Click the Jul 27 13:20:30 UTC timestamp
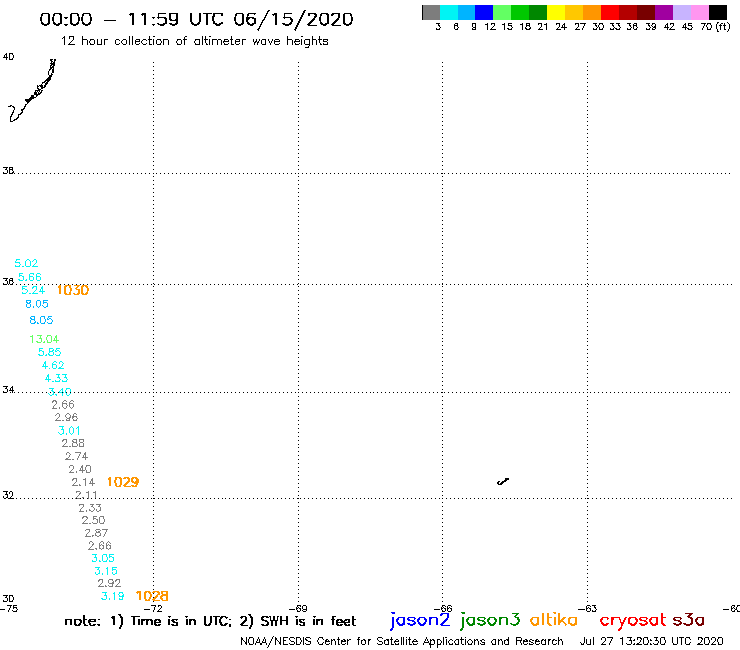Screen dimensions: 740x650 point(651,642)
